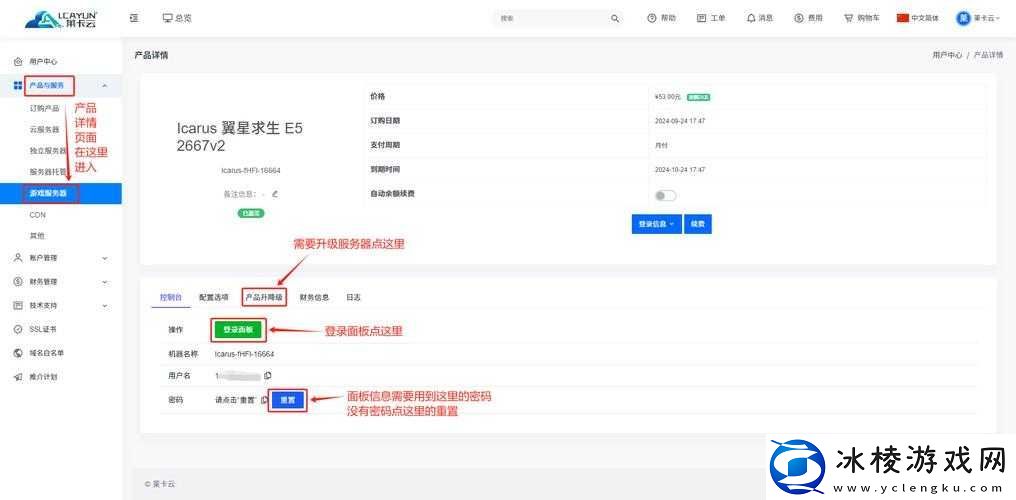
Task: Copy the 密码 with its copy icon
Action: click(264, 400)
